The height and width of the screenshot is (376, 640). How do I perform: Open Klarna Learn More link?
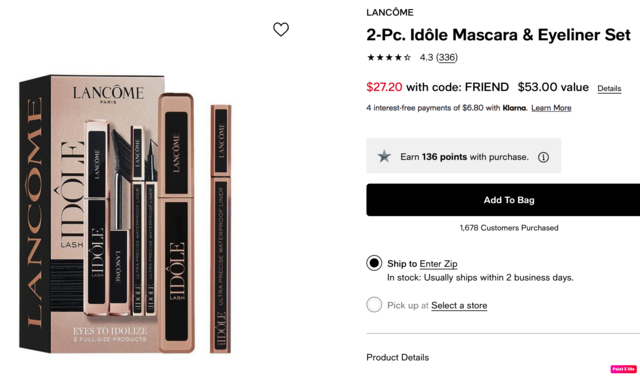click(551, 108)
